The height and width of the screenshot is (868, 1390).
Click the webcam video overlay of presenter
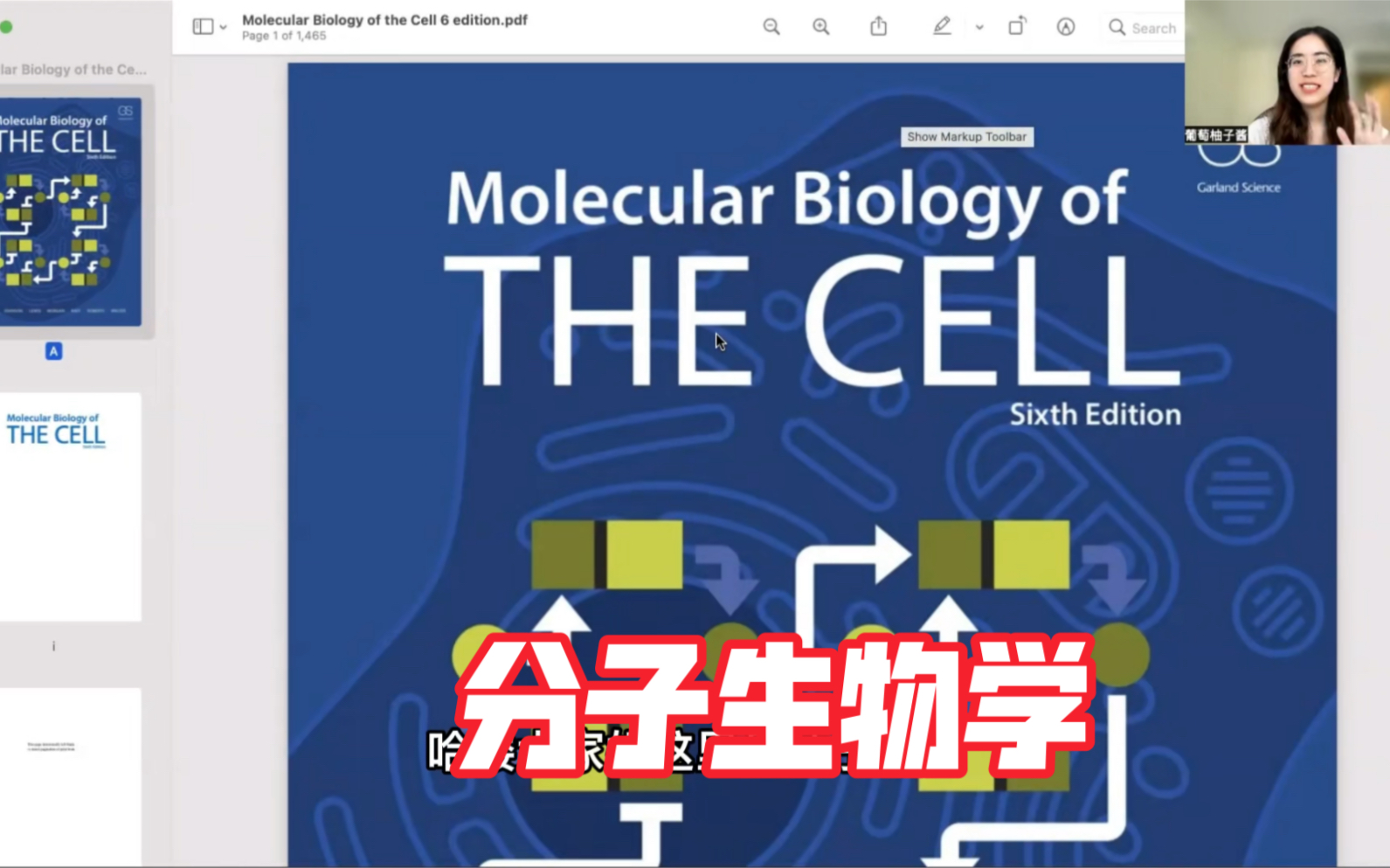(x=1287, y=72)
